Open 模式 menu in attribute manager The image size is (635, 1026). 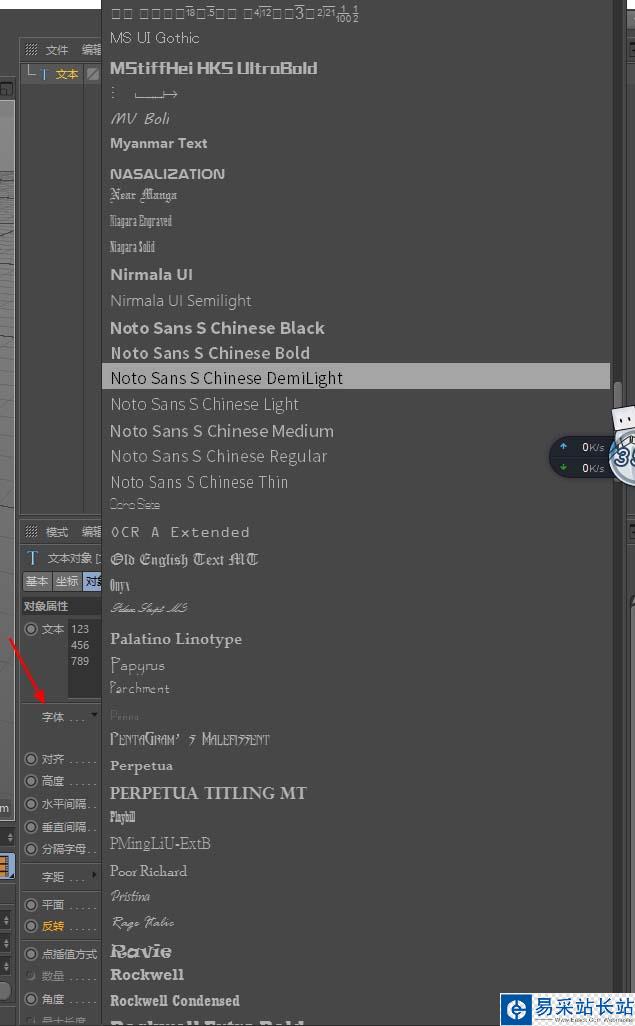[x=57, y=532]
